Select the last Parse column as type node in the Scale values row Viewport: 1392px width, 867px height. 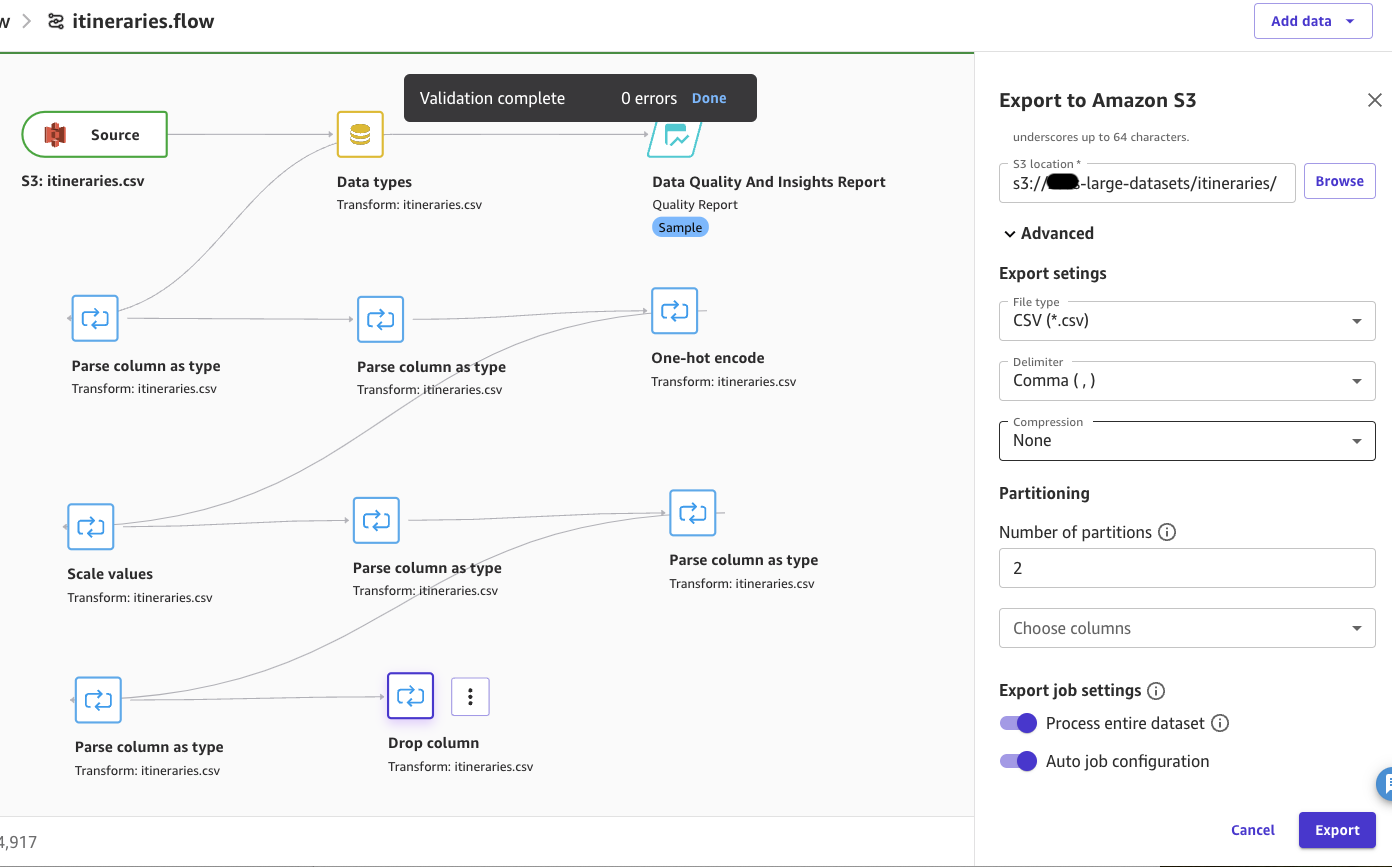pos(693,513)
